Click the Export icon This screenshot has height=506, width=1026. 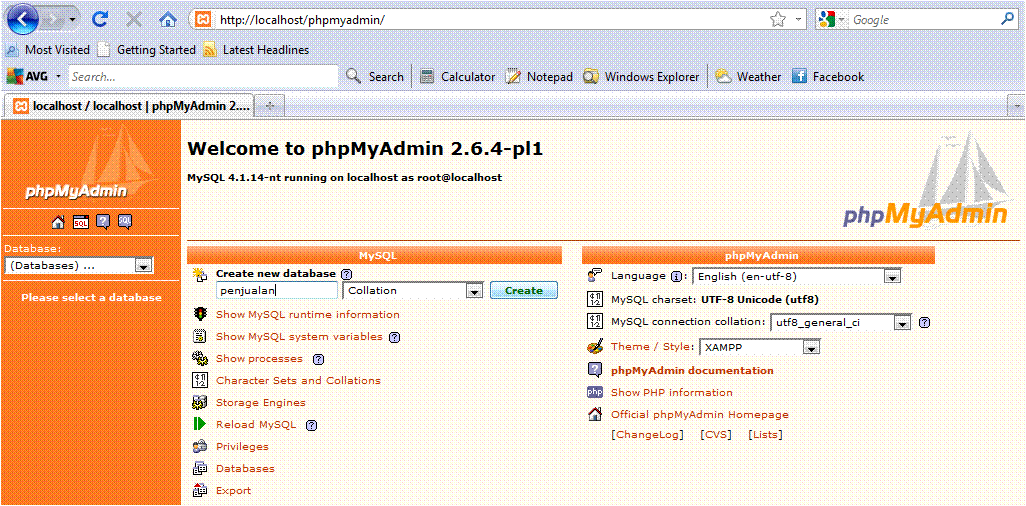[x=200, y=490]
